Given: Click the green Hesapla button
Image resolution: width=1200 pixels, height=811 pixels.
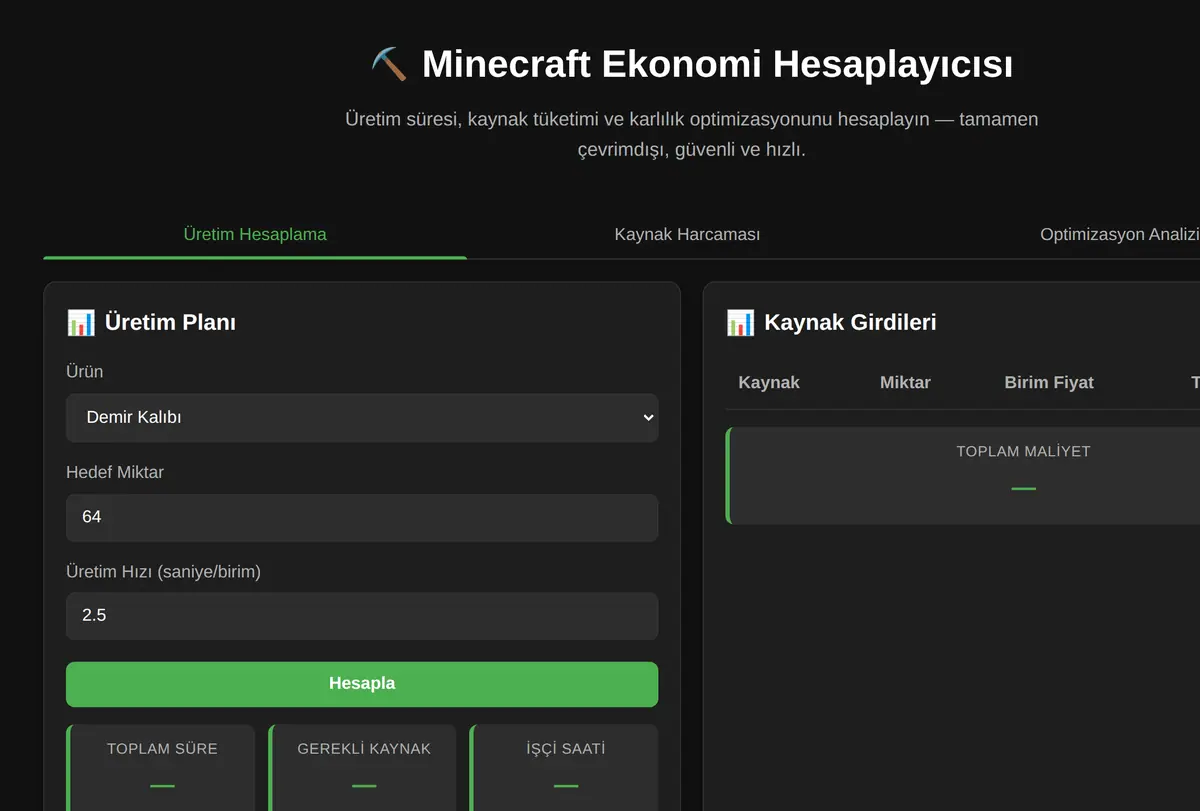Looking at the screenshot, I should pos(362,684).
